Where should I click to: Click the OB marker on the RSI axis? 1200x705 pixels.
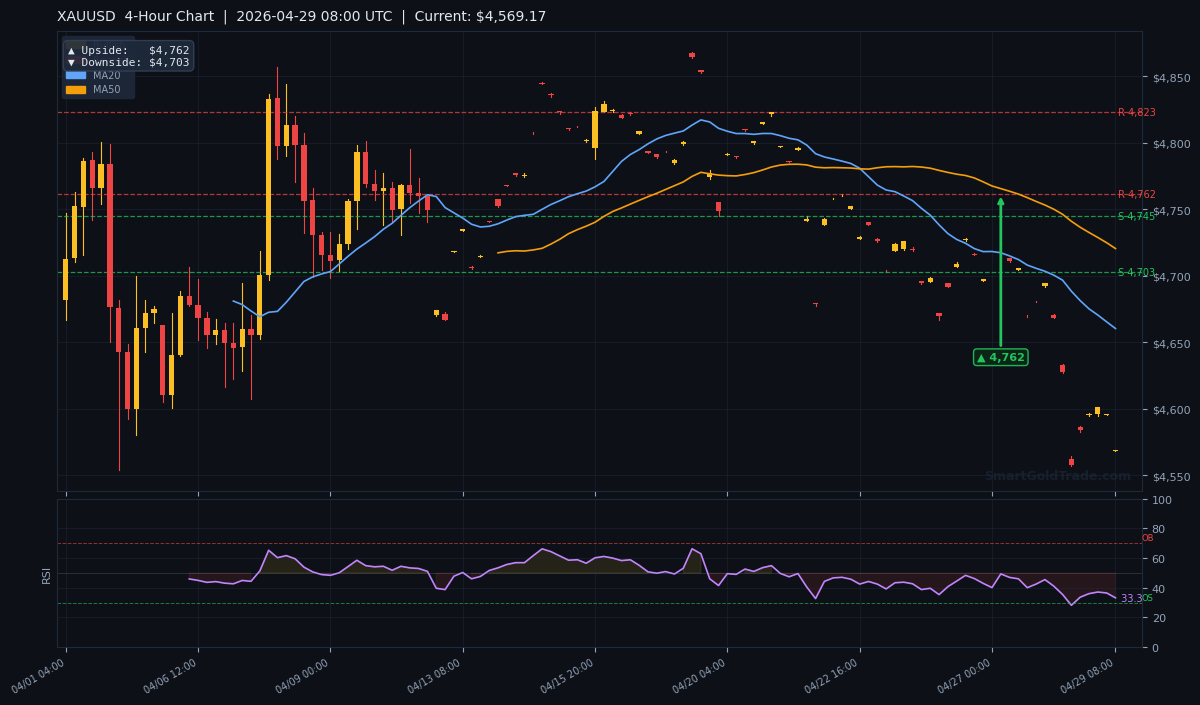[x=1147, y=537]
